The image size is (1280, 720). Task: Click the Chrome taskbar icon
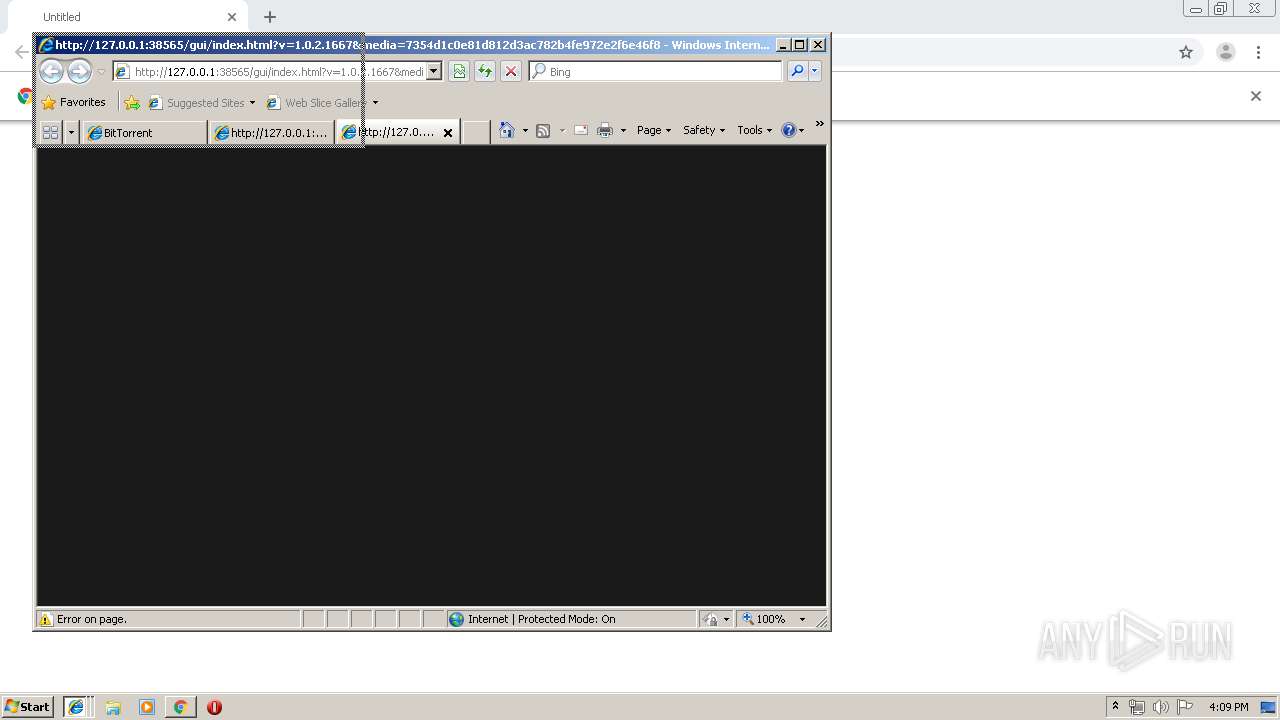(180, 707)
